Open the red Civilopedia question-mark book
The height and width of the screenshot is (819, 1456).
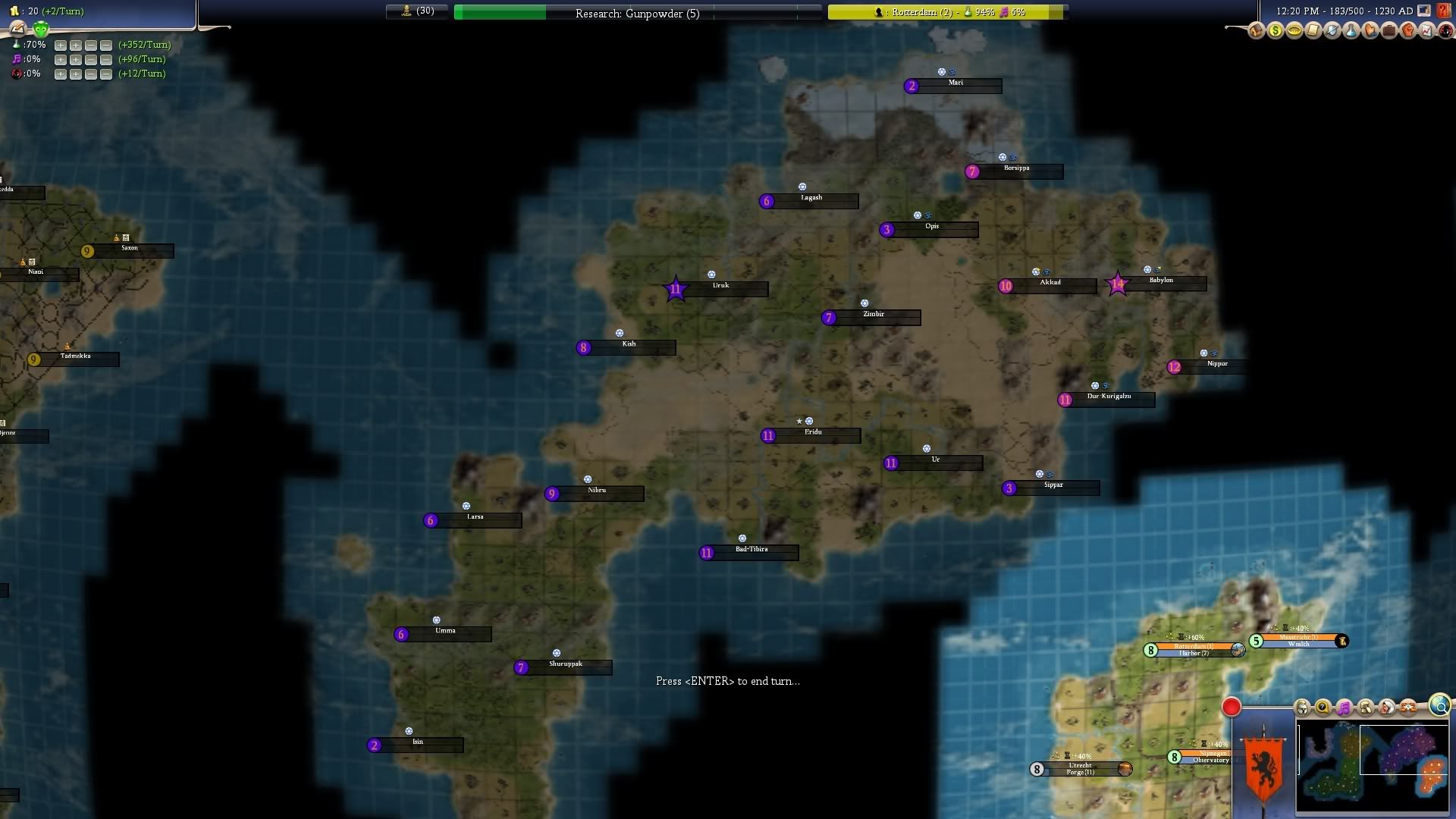pyautogui.click(x=1444, y=11)
